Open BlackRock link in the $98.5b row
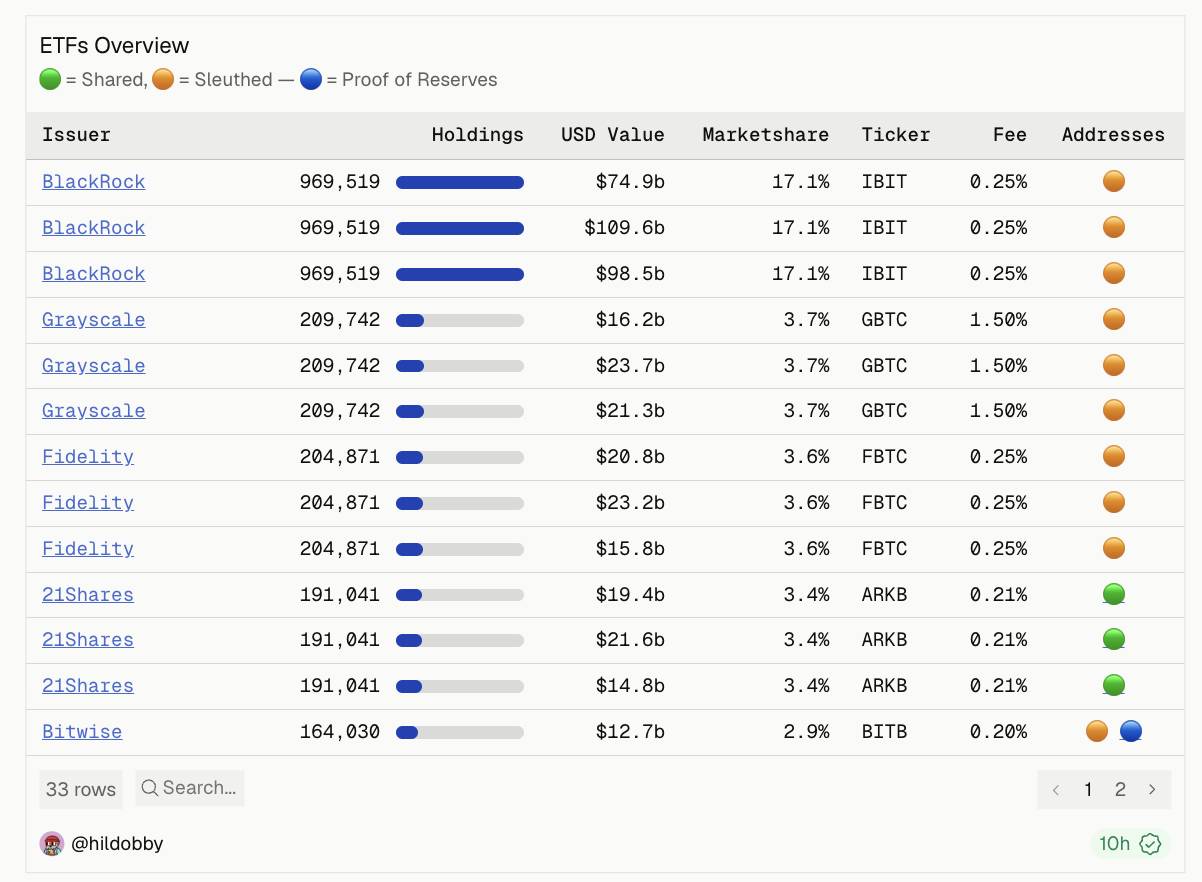This screenshot has height=882, width=1202. tap(93, 274)
